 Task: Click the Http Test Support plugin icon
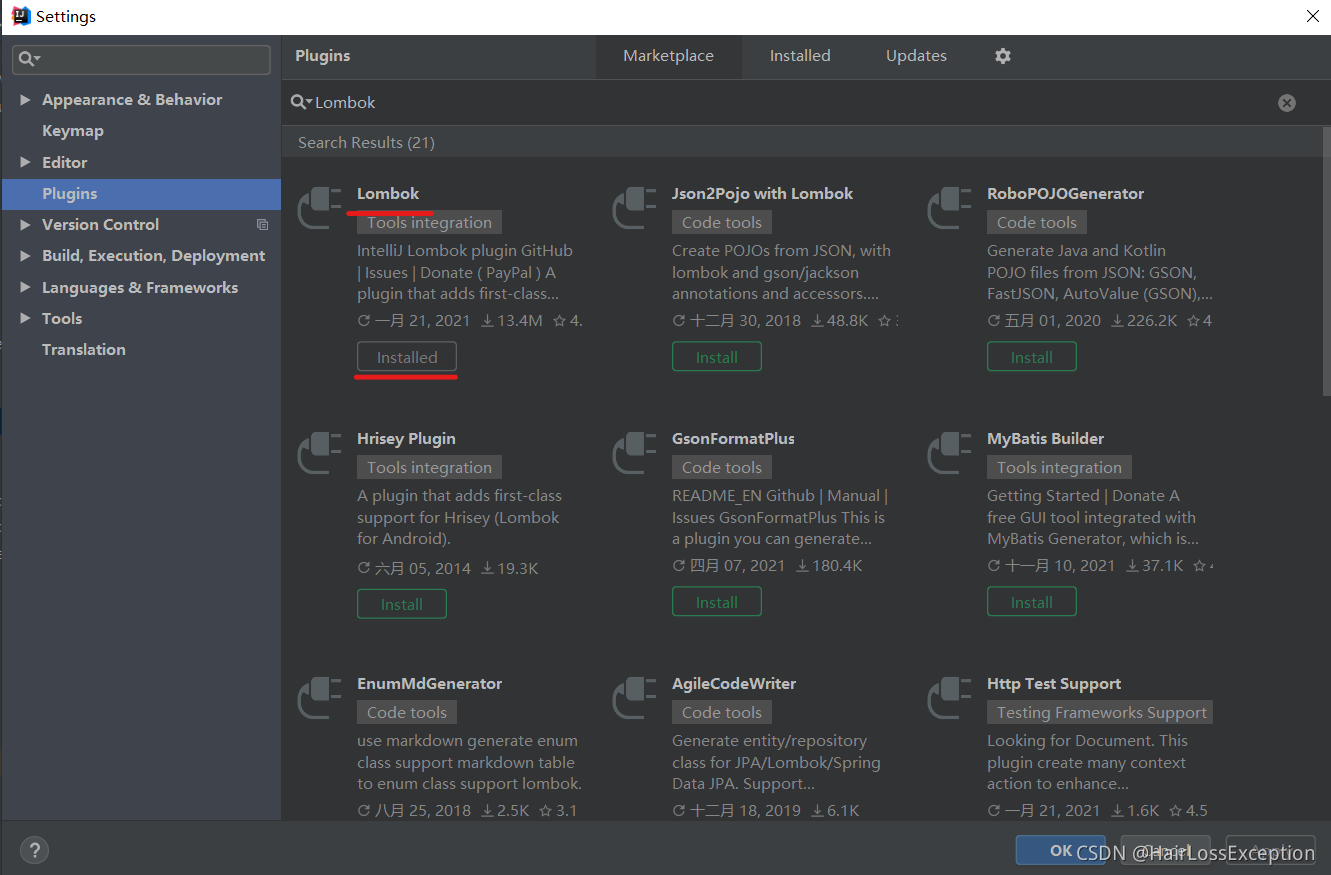point(950,698)
